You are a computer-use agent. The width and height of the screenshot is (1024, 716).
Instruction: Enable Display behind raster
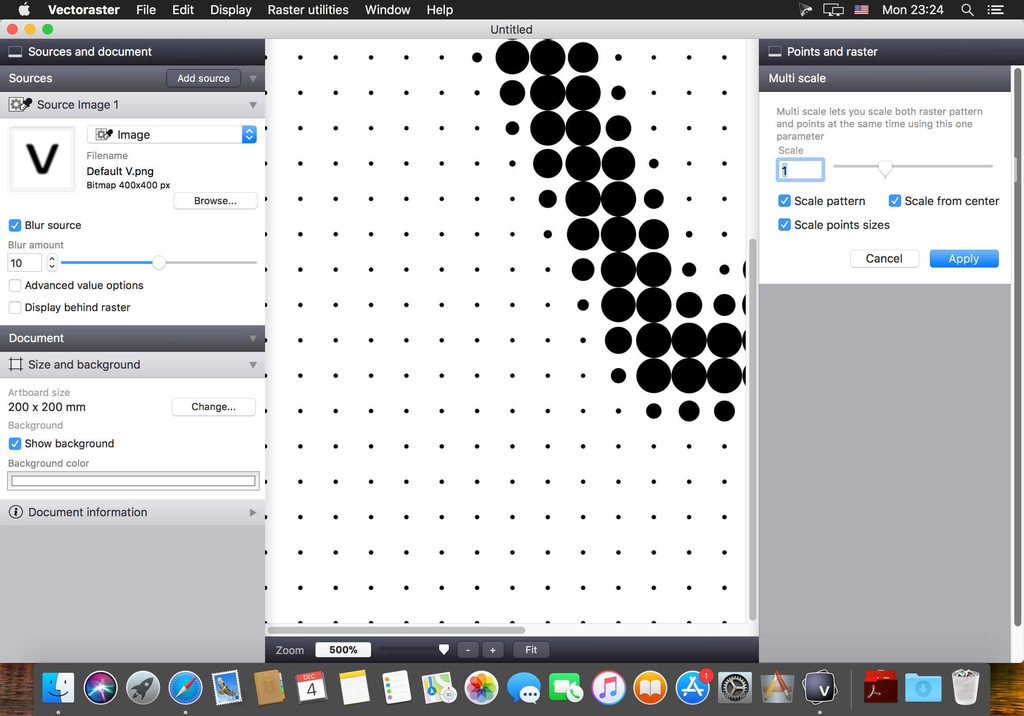14,308
